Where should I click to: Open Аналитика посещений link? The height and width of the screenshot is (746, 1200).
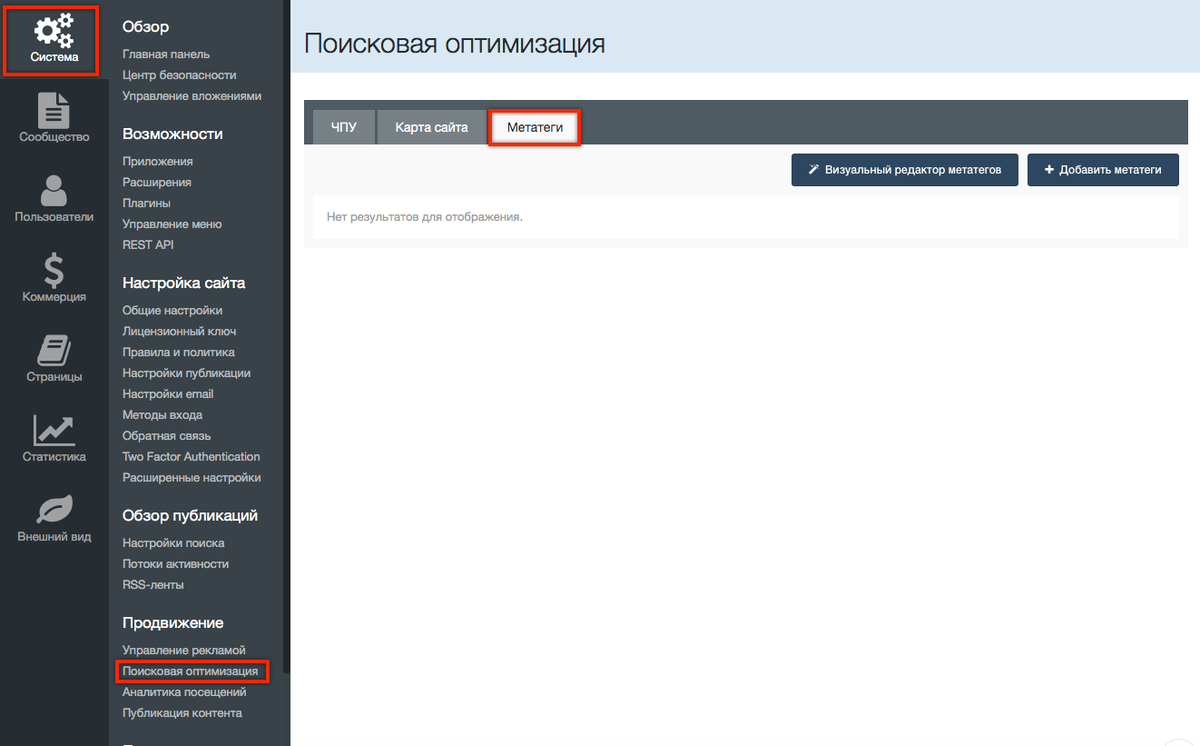click(x=184, y=692)
